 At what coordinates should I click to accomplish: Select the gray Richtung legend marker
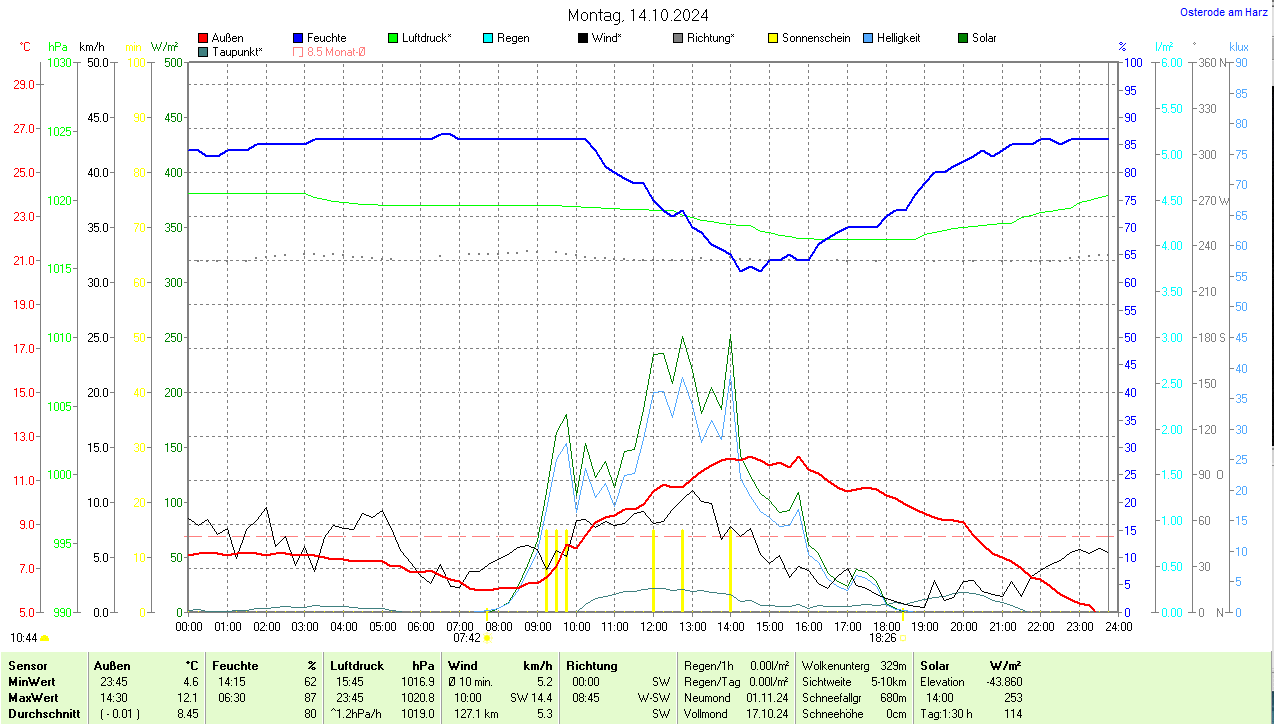pos(678,38)
